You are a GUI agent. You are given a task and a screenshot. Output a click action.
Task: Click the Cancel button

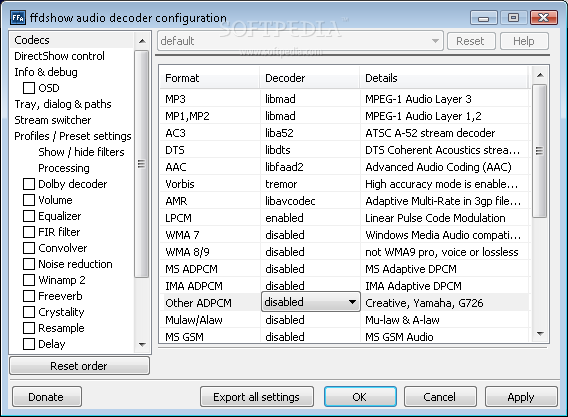tap(440, 397)
